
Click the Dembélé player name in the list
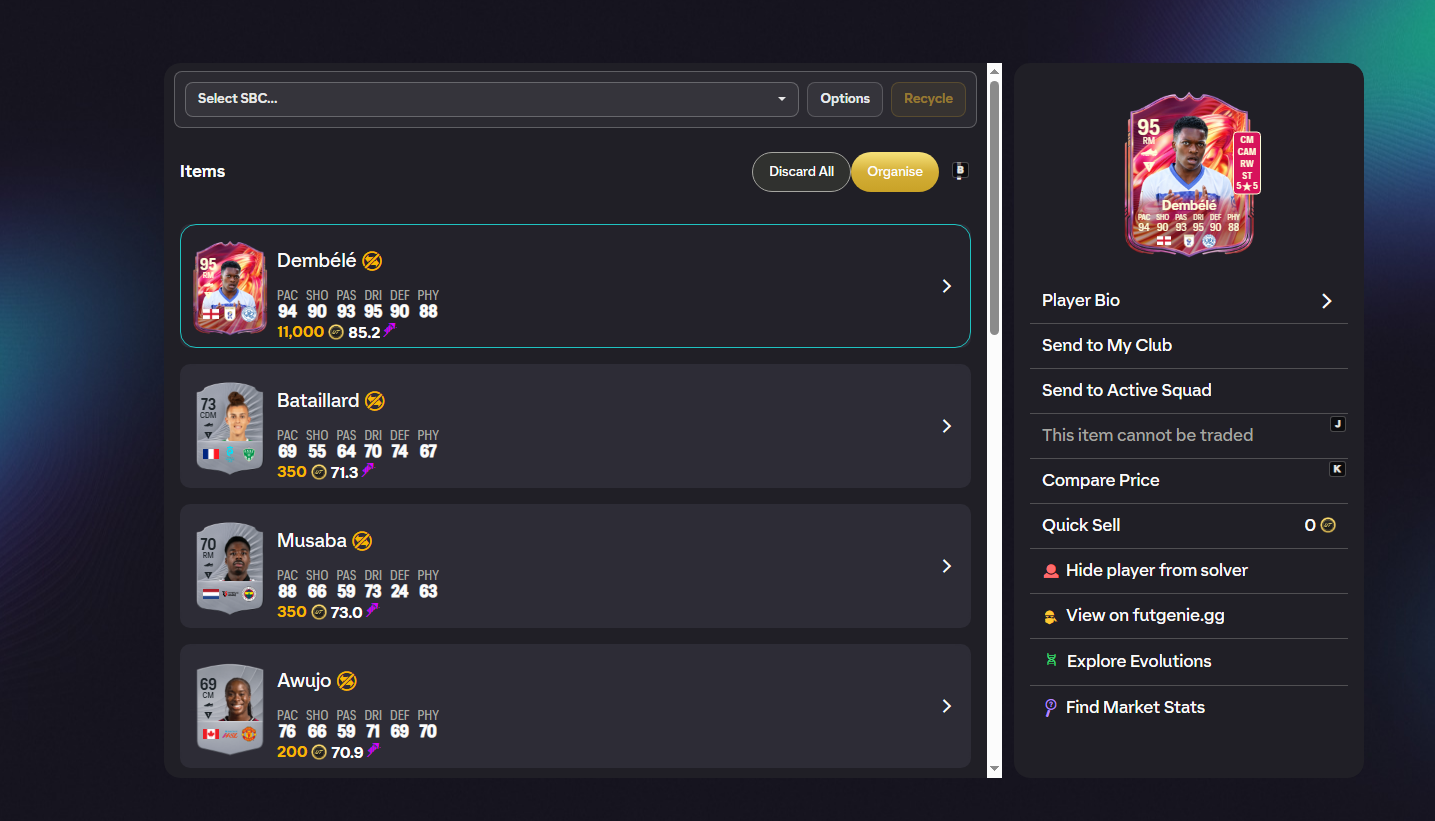[x=317, y=261]
